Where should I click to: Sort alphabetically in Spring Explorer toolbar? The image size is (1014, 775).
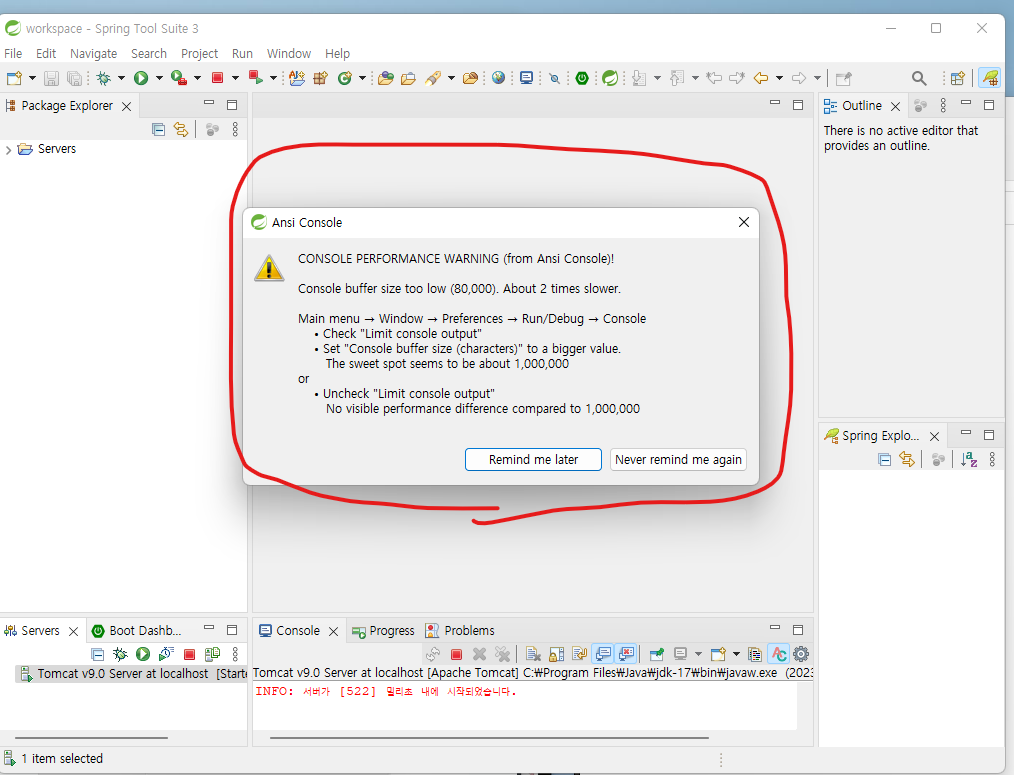point(969,459)
